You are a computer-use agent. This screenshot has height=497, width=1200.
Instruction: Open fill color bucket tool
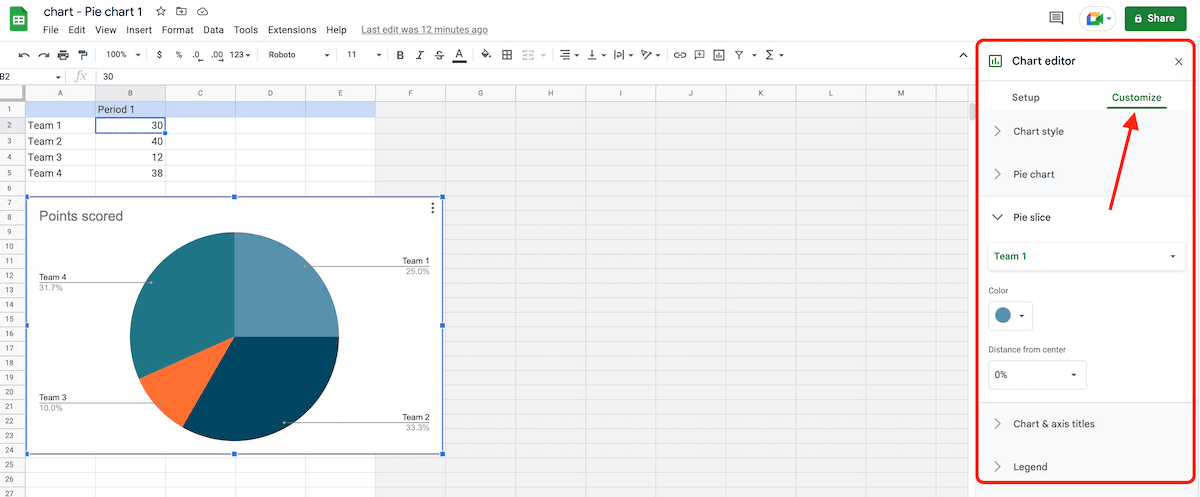[487, 55]
